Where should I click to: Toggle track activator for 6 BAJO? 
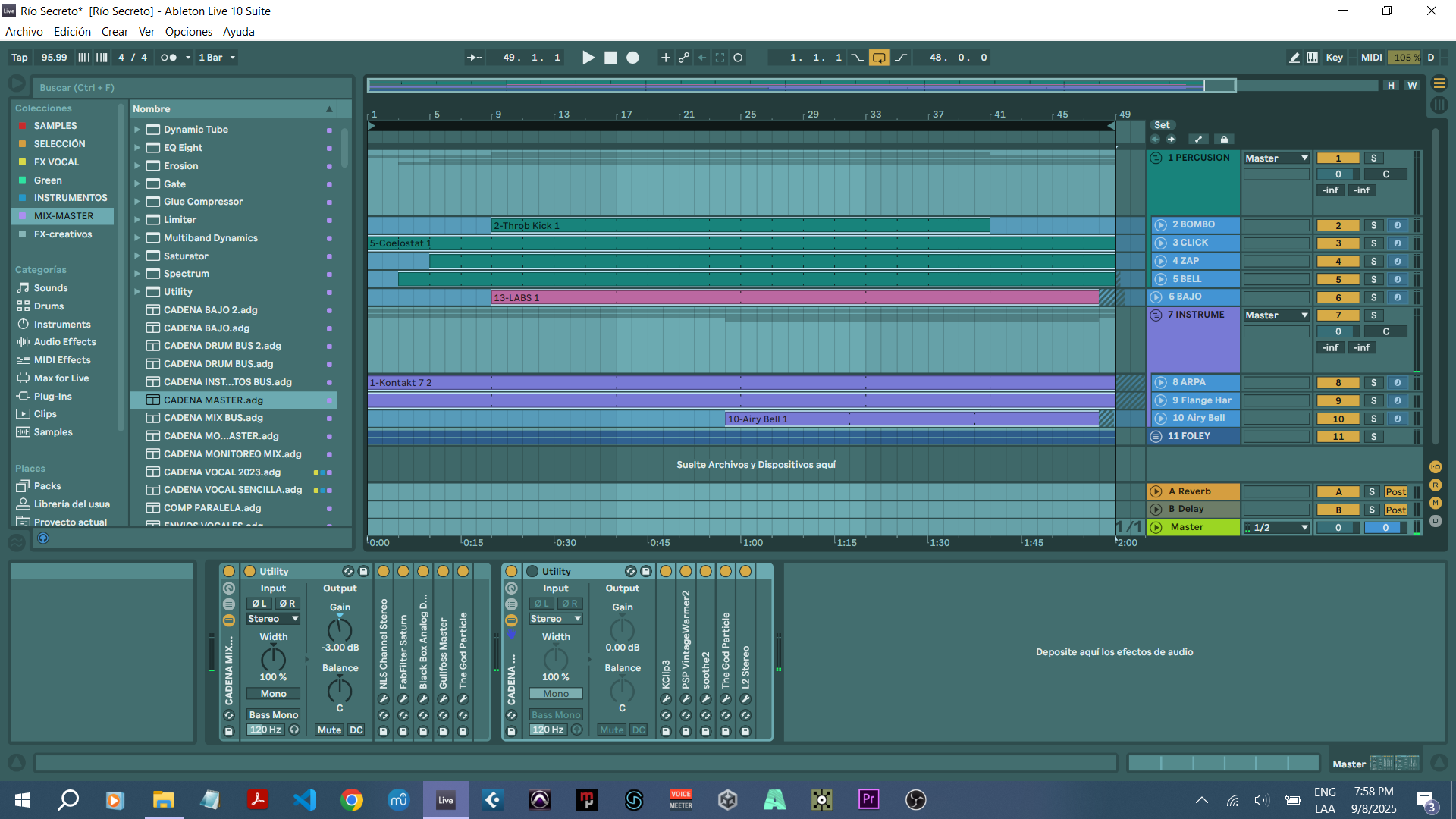[x=1338, y=297]
